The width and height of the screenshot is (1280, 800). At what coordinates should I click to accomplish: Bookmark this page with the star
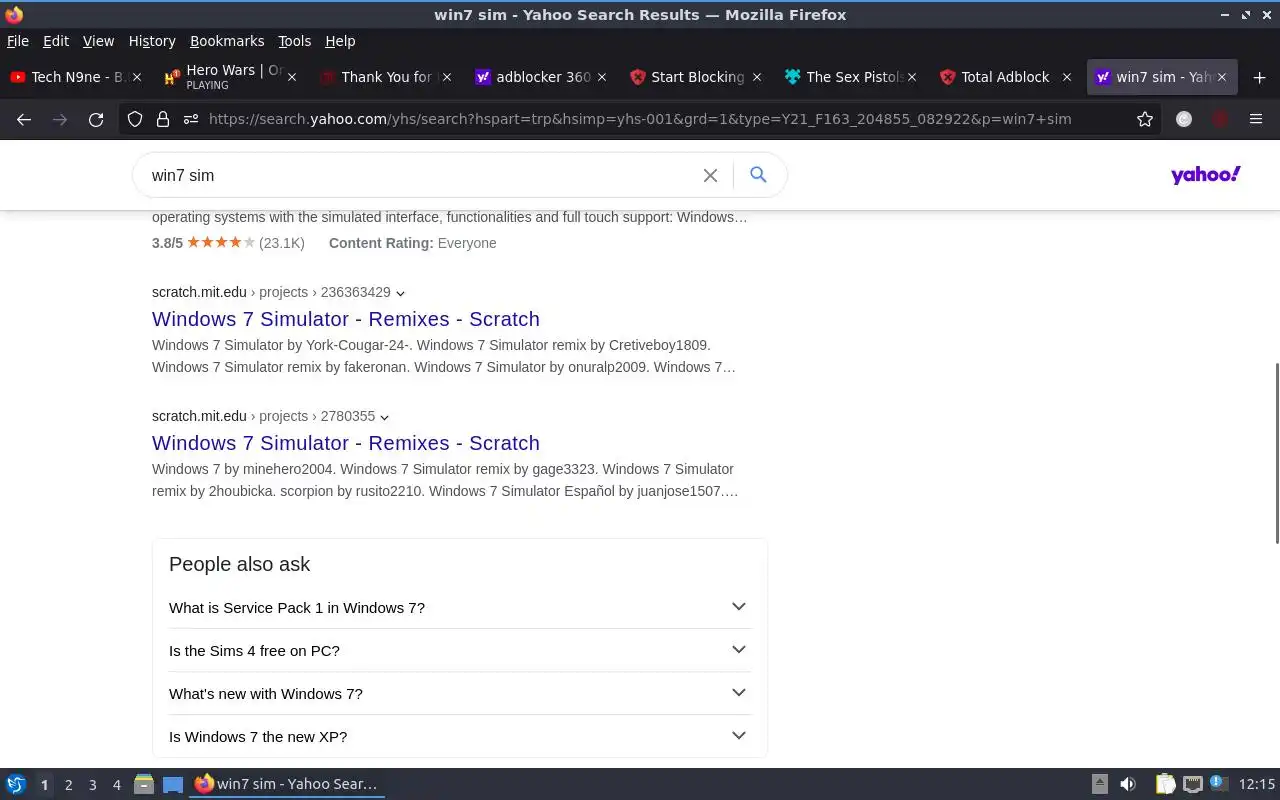point(1145,119)
